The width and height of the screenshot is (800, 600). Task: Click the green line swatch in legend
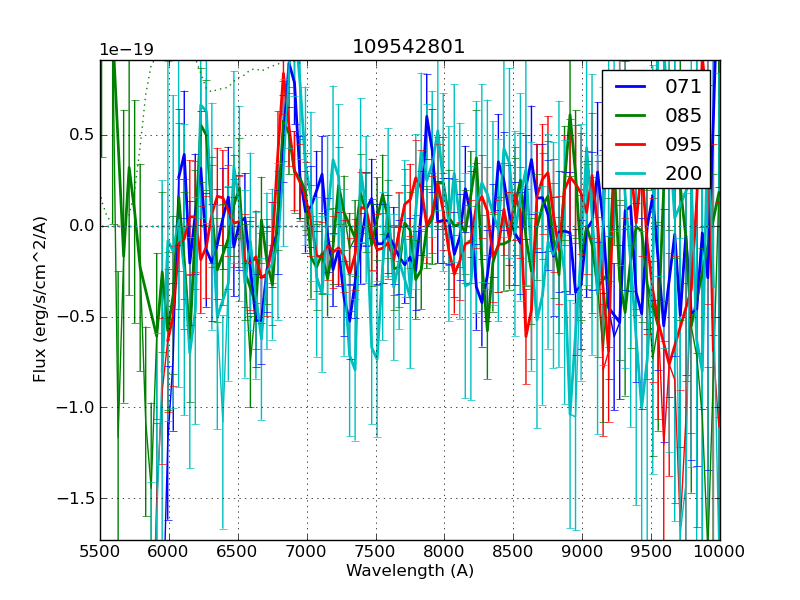[630, 115]
